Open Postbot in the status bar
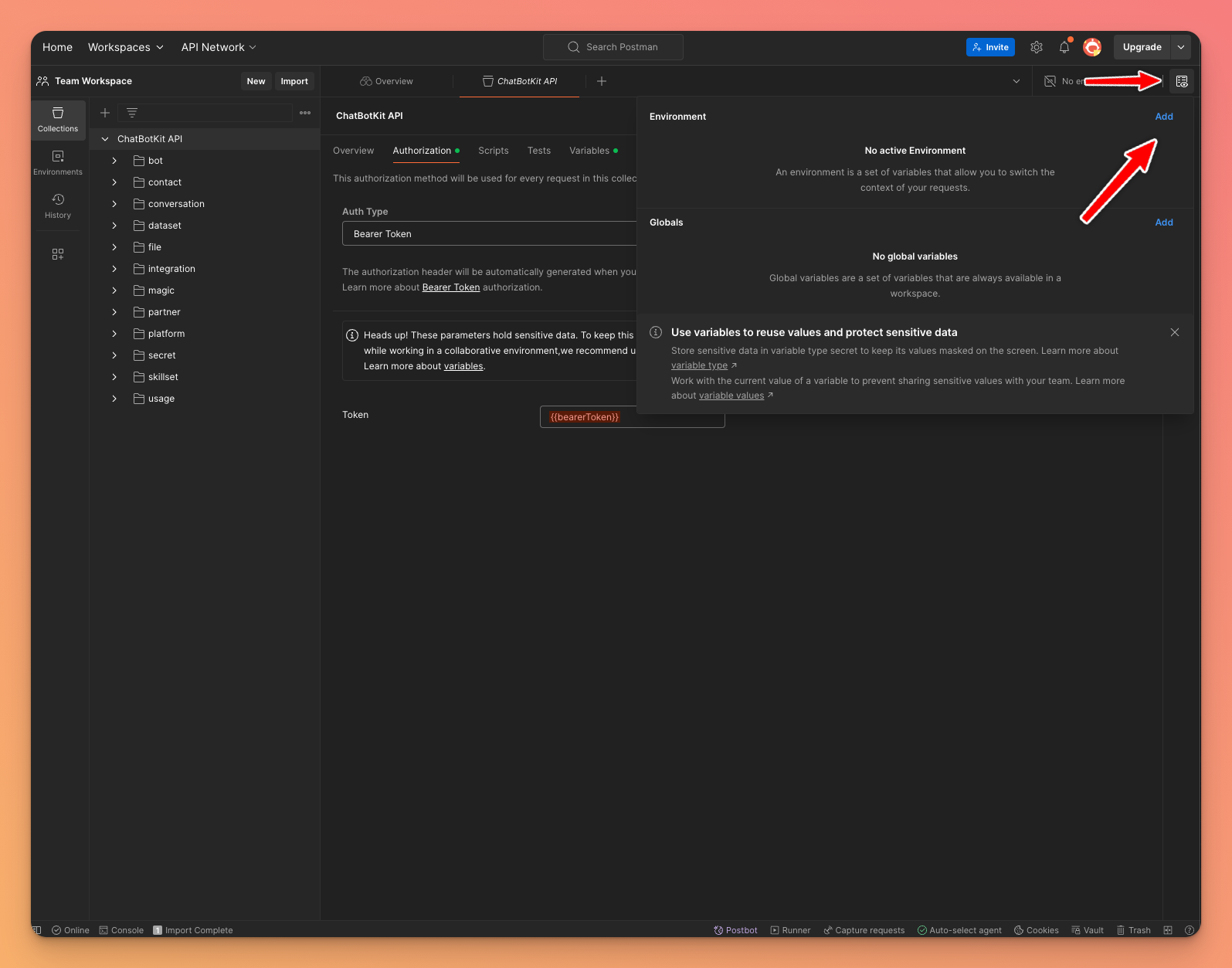 point(735,930)
